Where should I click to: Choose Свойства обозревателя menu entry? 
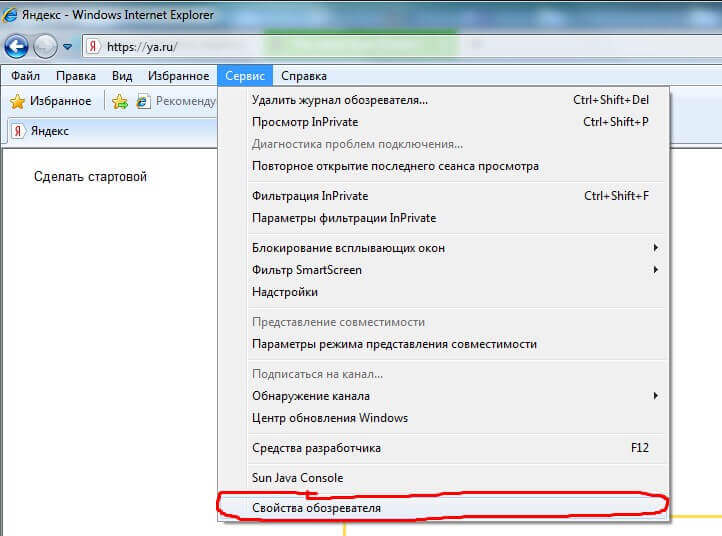pyautogui.click(x=316, y=508)
